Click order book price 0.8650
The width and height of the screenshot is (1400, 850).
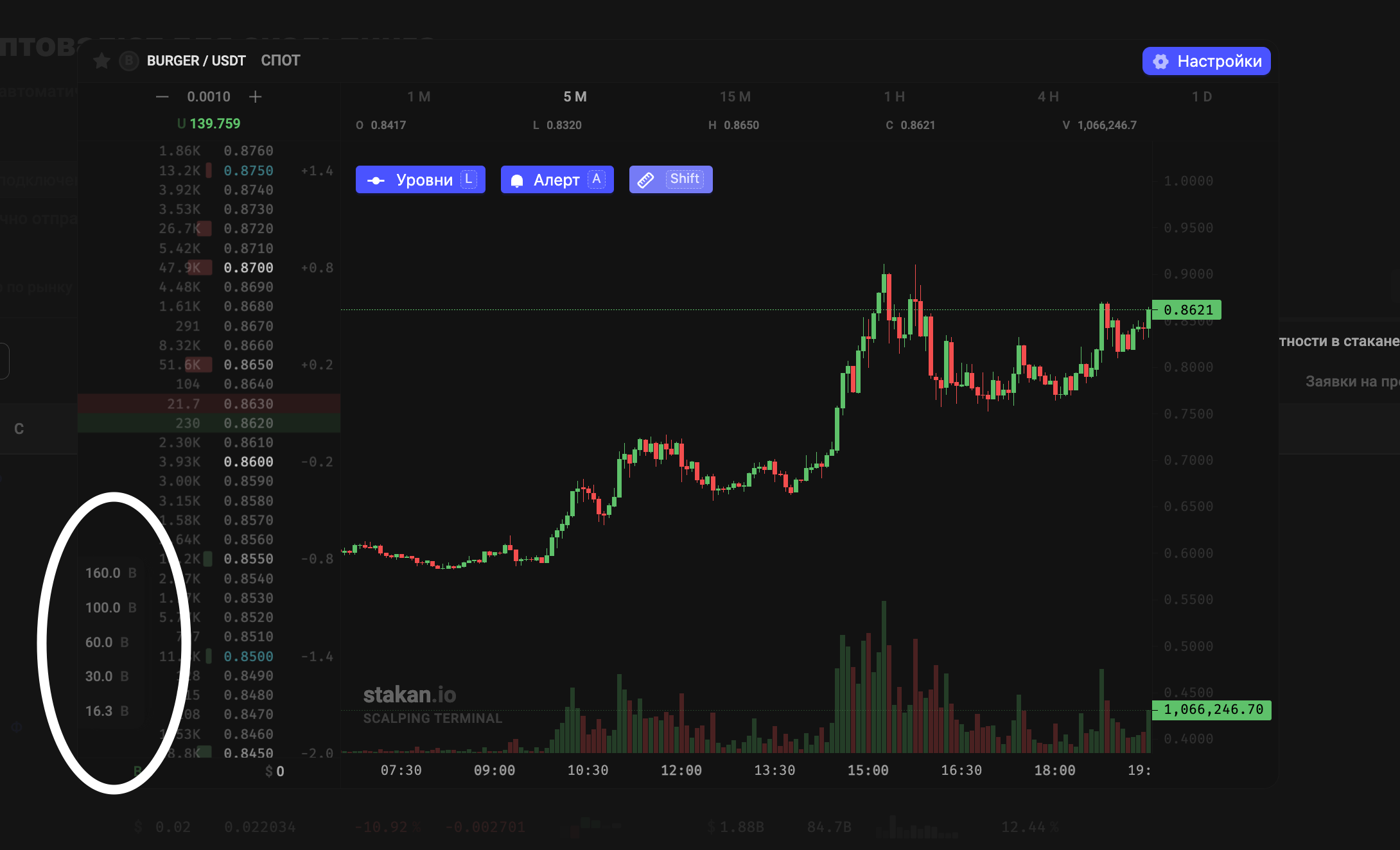point(249,365)
